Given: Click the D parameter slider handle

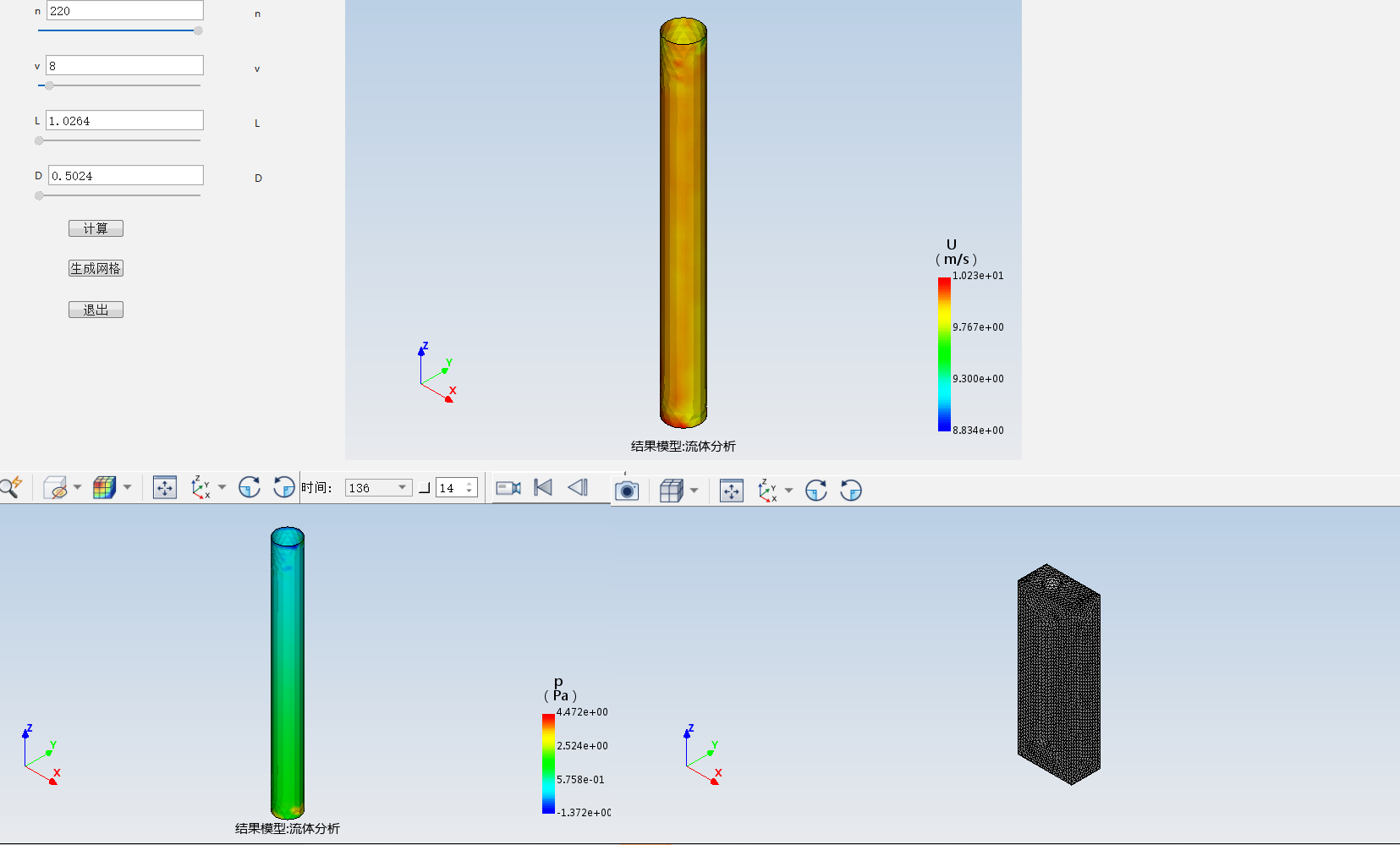Looking at the screenshot, I should (39, 195).
